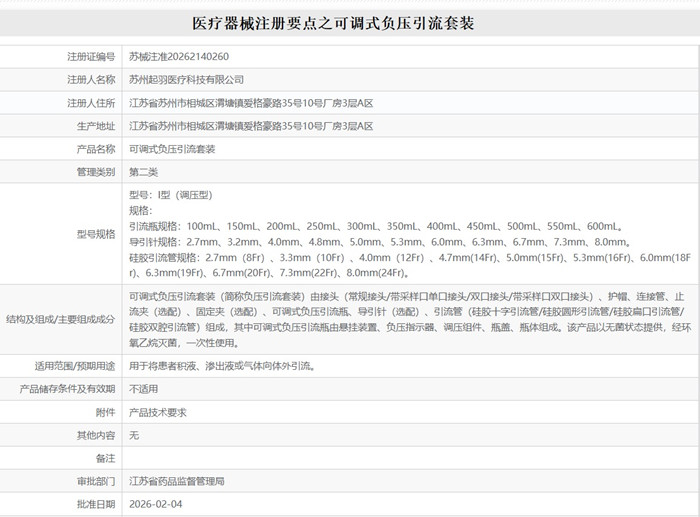
Task: Click the 产品名称 label
Action: 96,149
